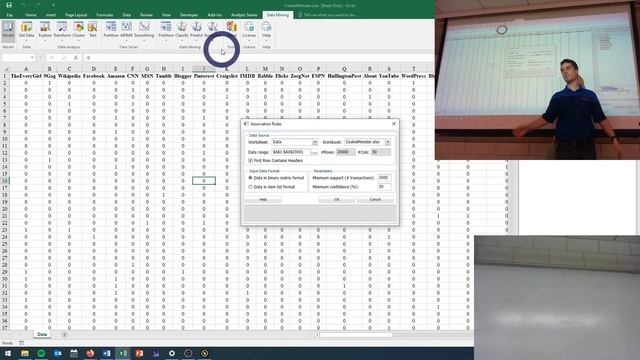Click the Data range selector button
Image resolution: width=640 pixels, height=360 pixels.
click(314, 152)
